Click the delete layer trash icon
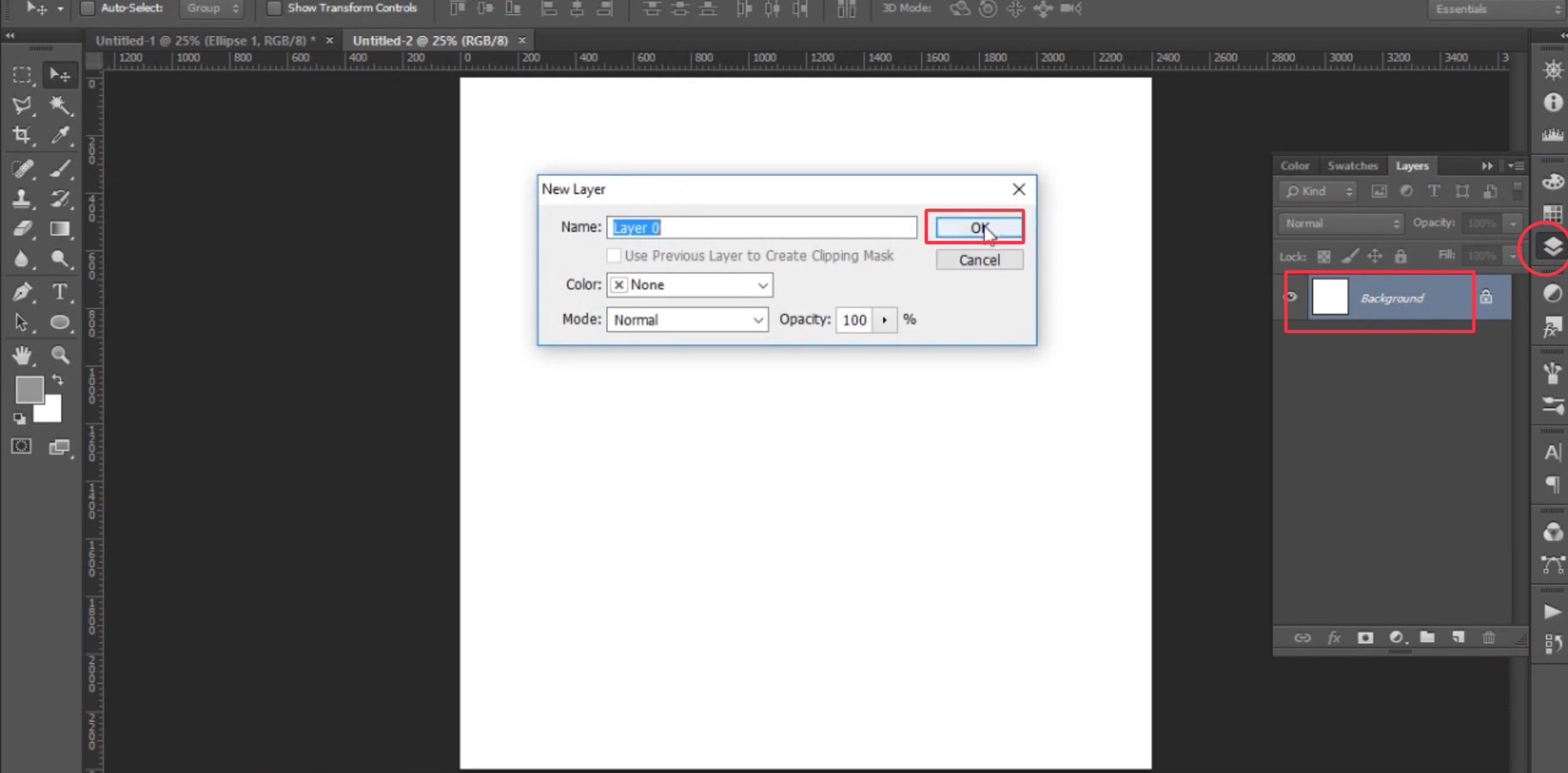 [x=1489, y=638]
